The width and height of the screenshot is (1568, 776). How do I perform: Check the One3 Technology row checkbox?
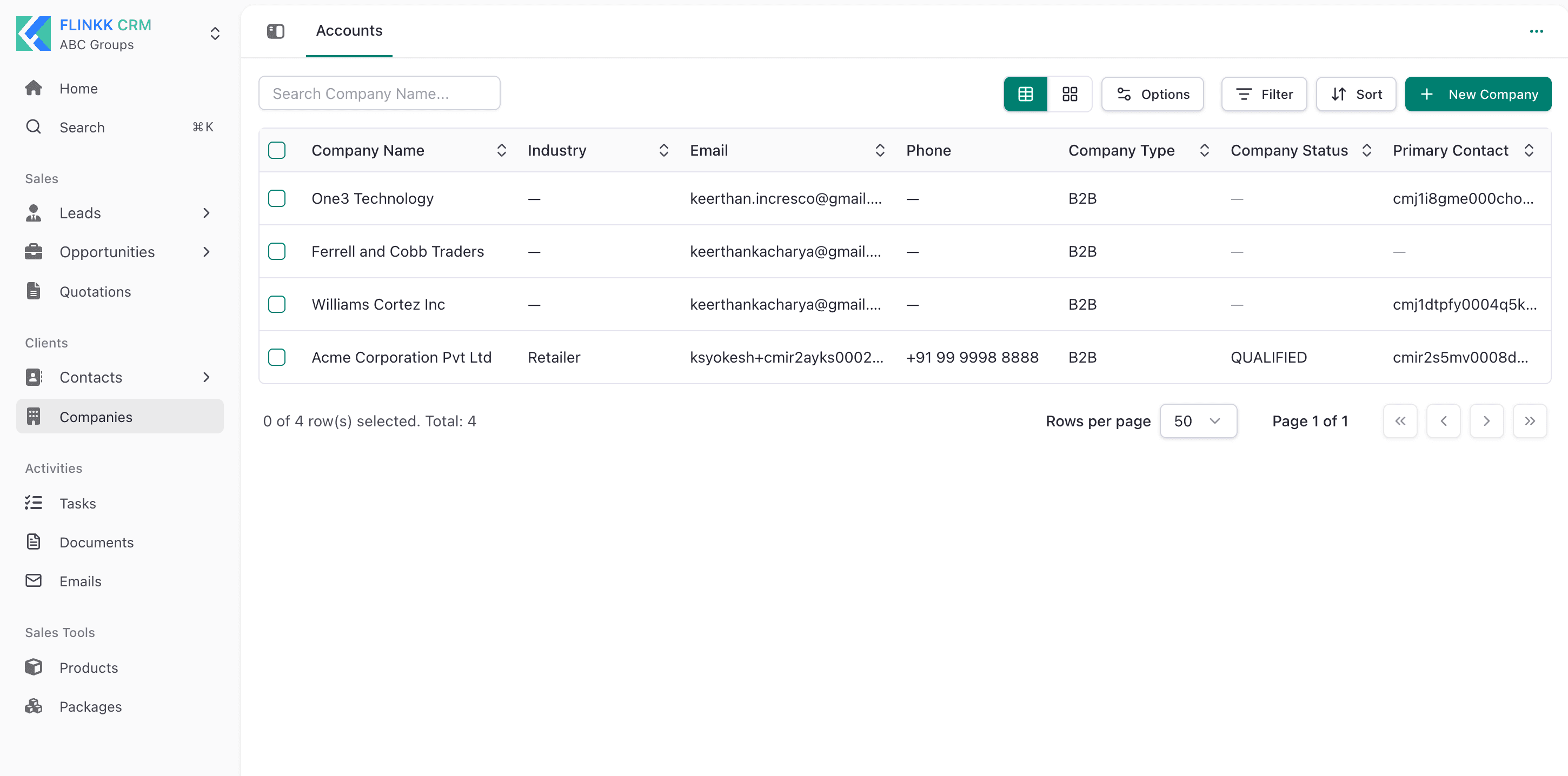277,198
